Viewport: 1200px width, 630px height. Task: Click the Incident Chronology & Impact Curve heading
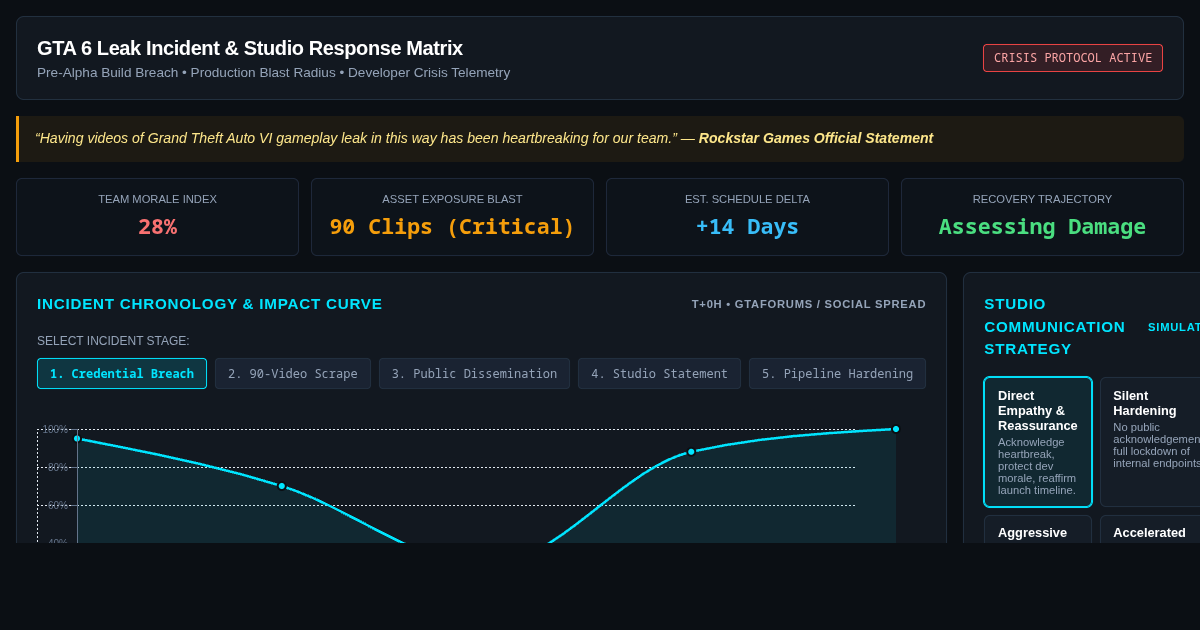pos(210,303)
